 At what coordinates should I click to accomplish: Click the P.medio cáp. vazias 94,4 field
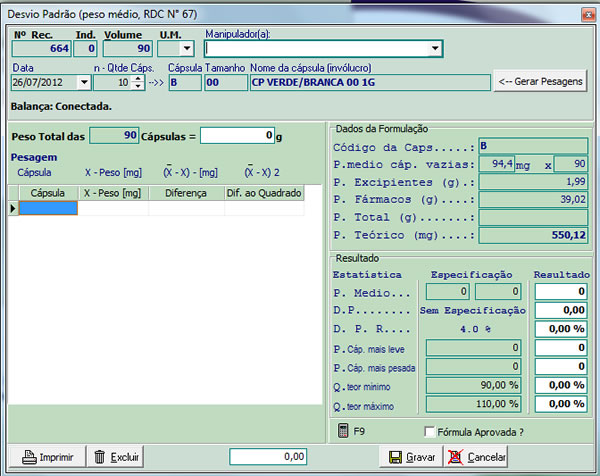(496, 164)
